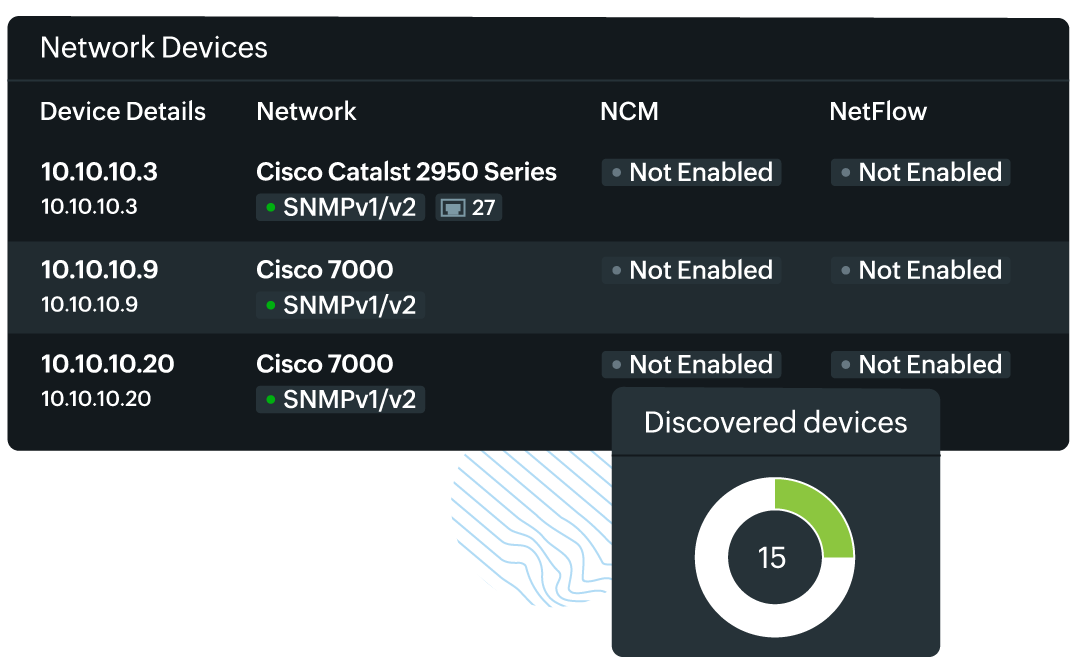Screen dimensions: 1075x665
Task: Sort by the Device Details column header
Action: click(123, 112)
